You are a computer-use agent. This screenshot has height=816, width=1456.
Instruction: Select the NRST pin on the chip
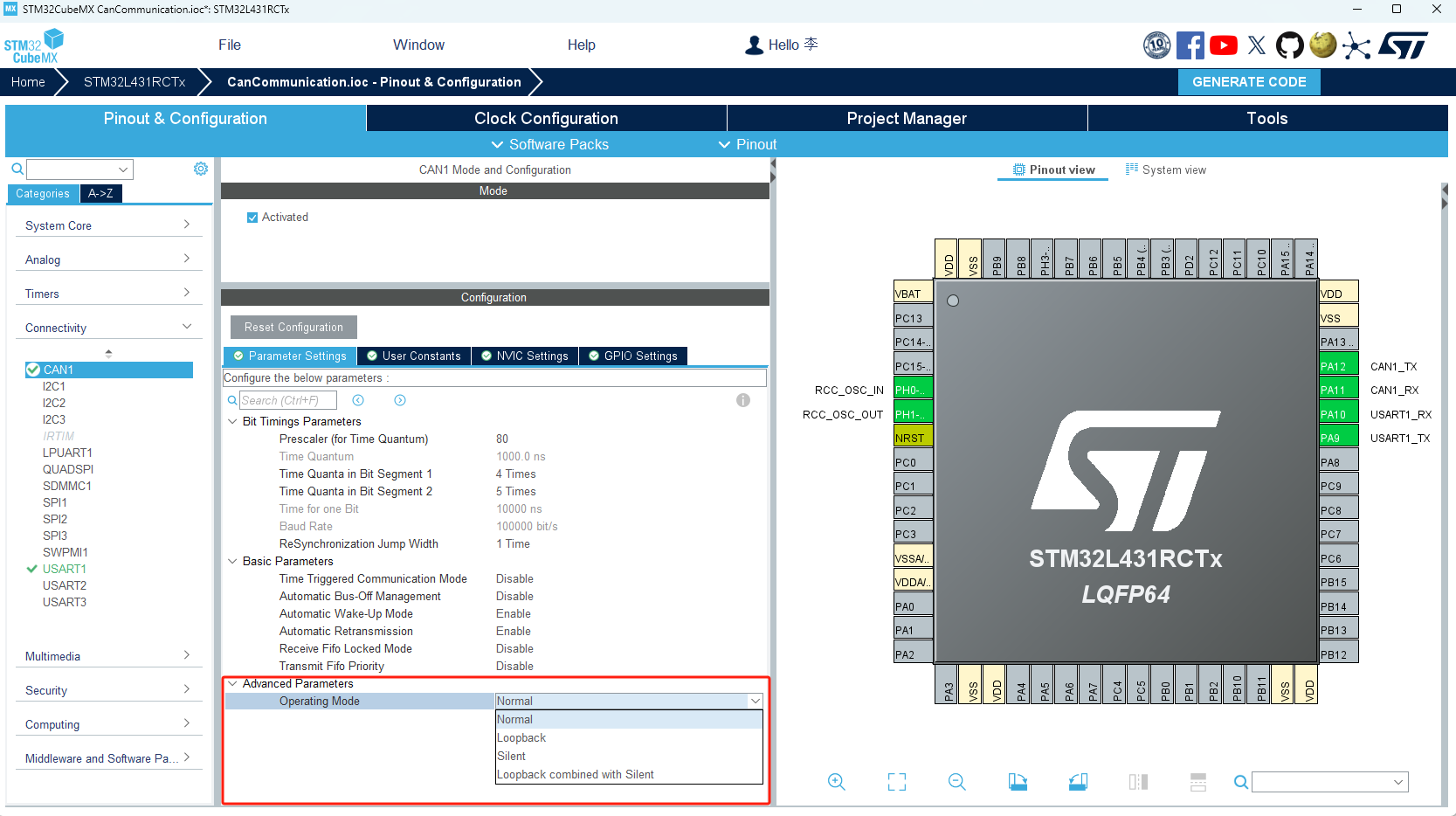pyautogui.click(x=914, y=438)
